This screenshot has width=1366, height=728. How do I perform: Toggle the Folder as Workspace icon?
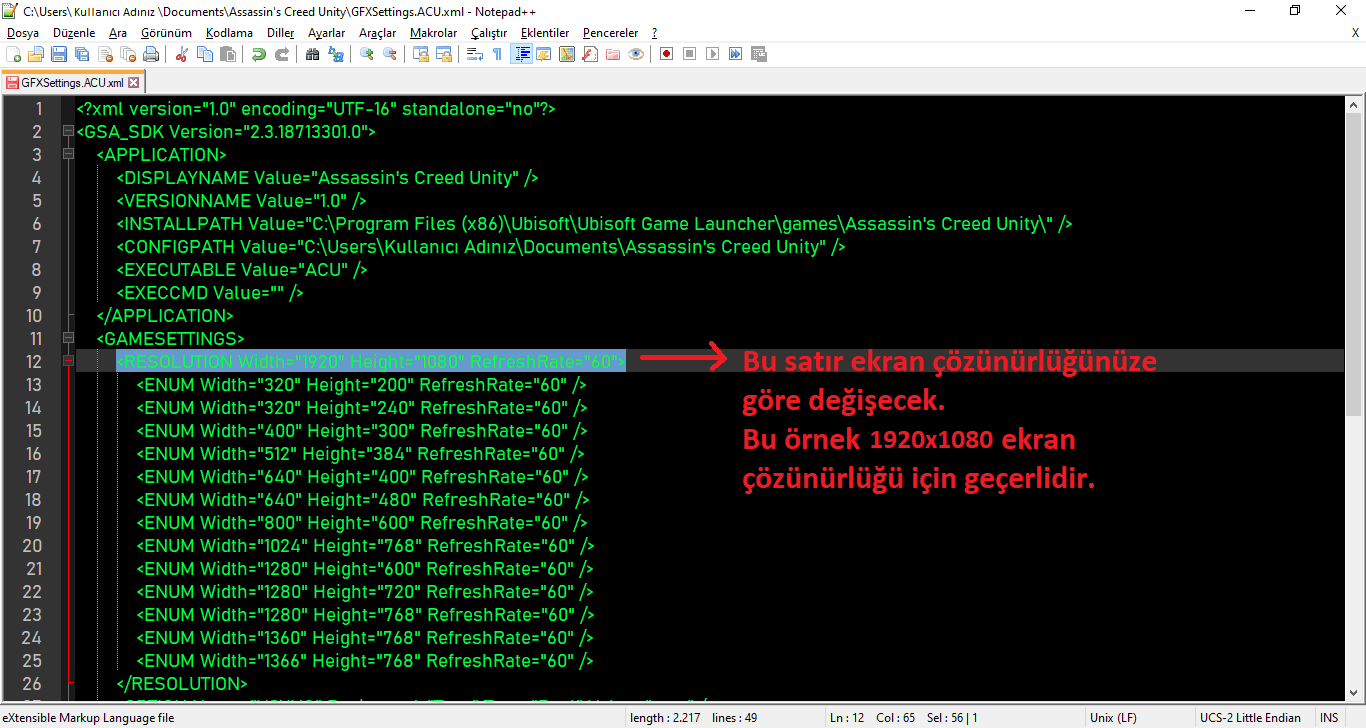[x=612, y=54]
